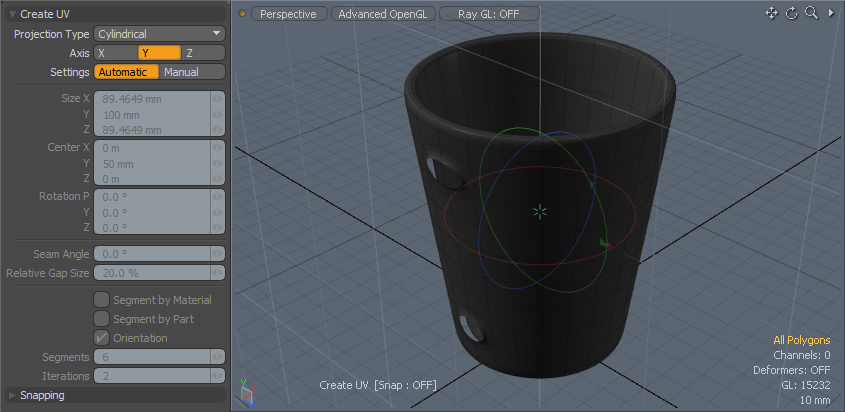Collapse the Create UV section
Image resolution: width=845 pixels, height=412 pixels.
(x=12, y=14)
